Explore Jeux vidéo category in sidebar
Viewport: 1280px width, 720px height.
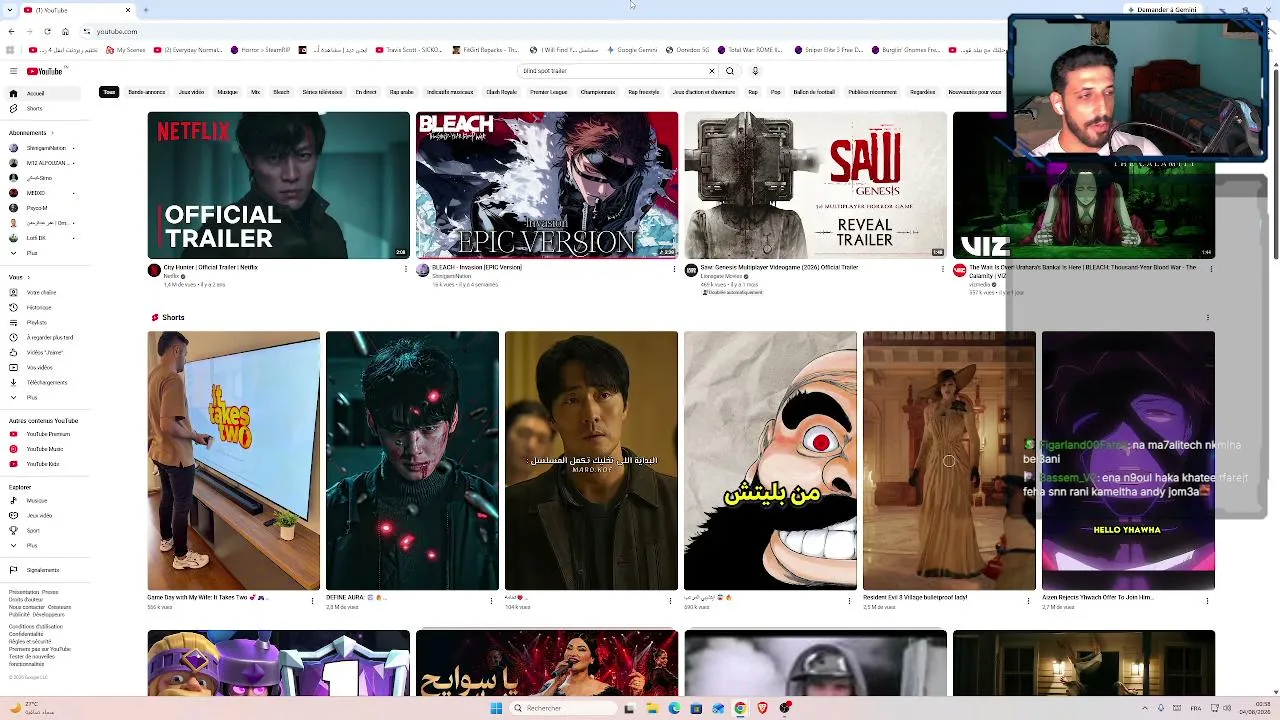click(46, 515)
